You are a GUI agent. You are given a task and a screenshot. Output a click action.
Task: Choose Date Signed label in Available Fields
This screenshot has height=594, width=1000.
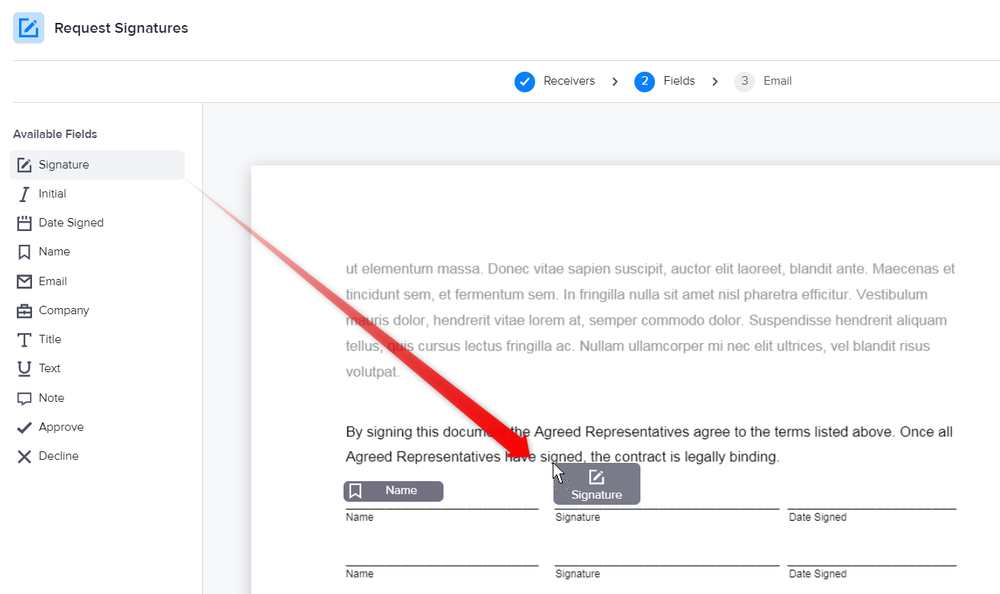tap(71, 223)
